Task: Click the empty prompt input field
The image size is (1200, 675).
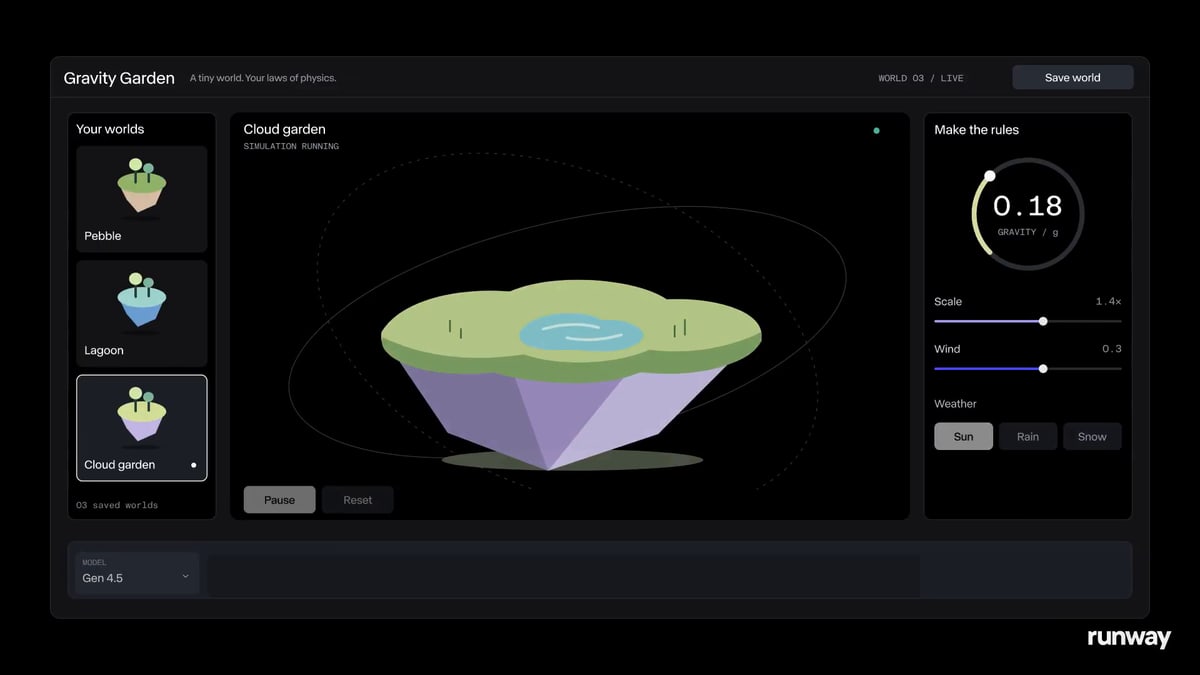Action: coord(564,575)
